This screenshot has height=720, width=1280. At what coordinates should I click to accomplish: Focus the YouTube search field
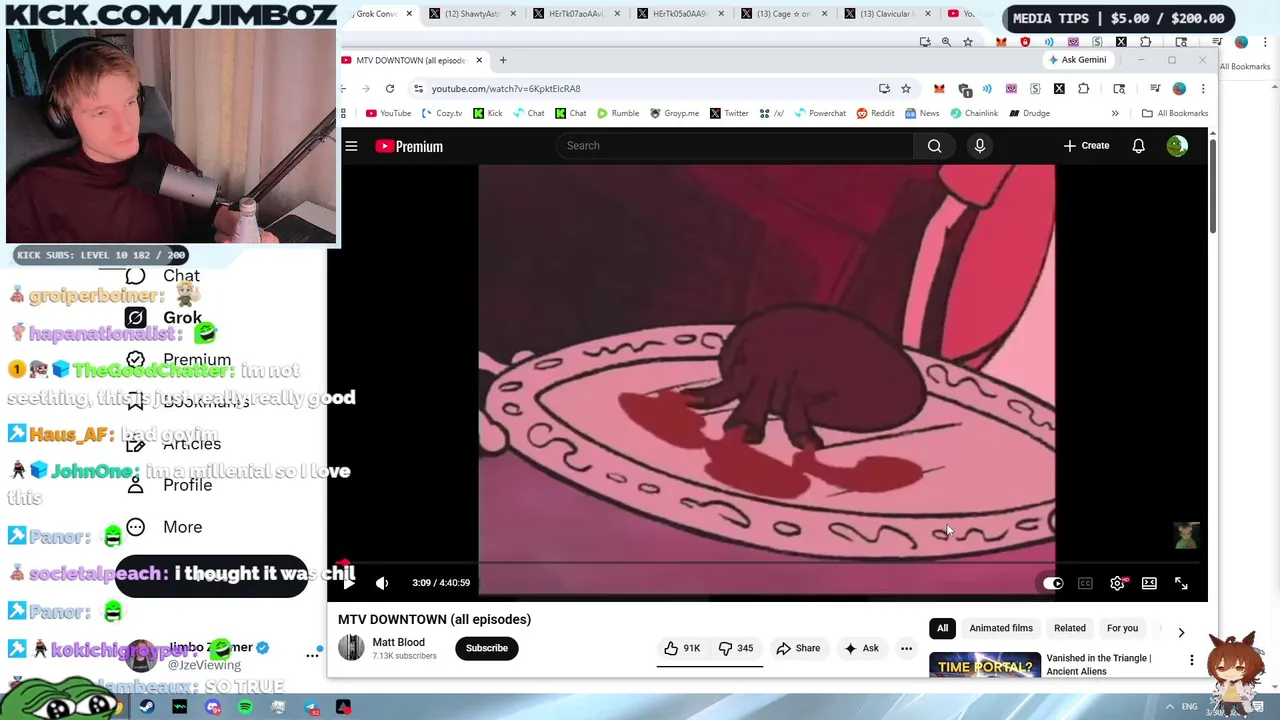tap(735, 146)
